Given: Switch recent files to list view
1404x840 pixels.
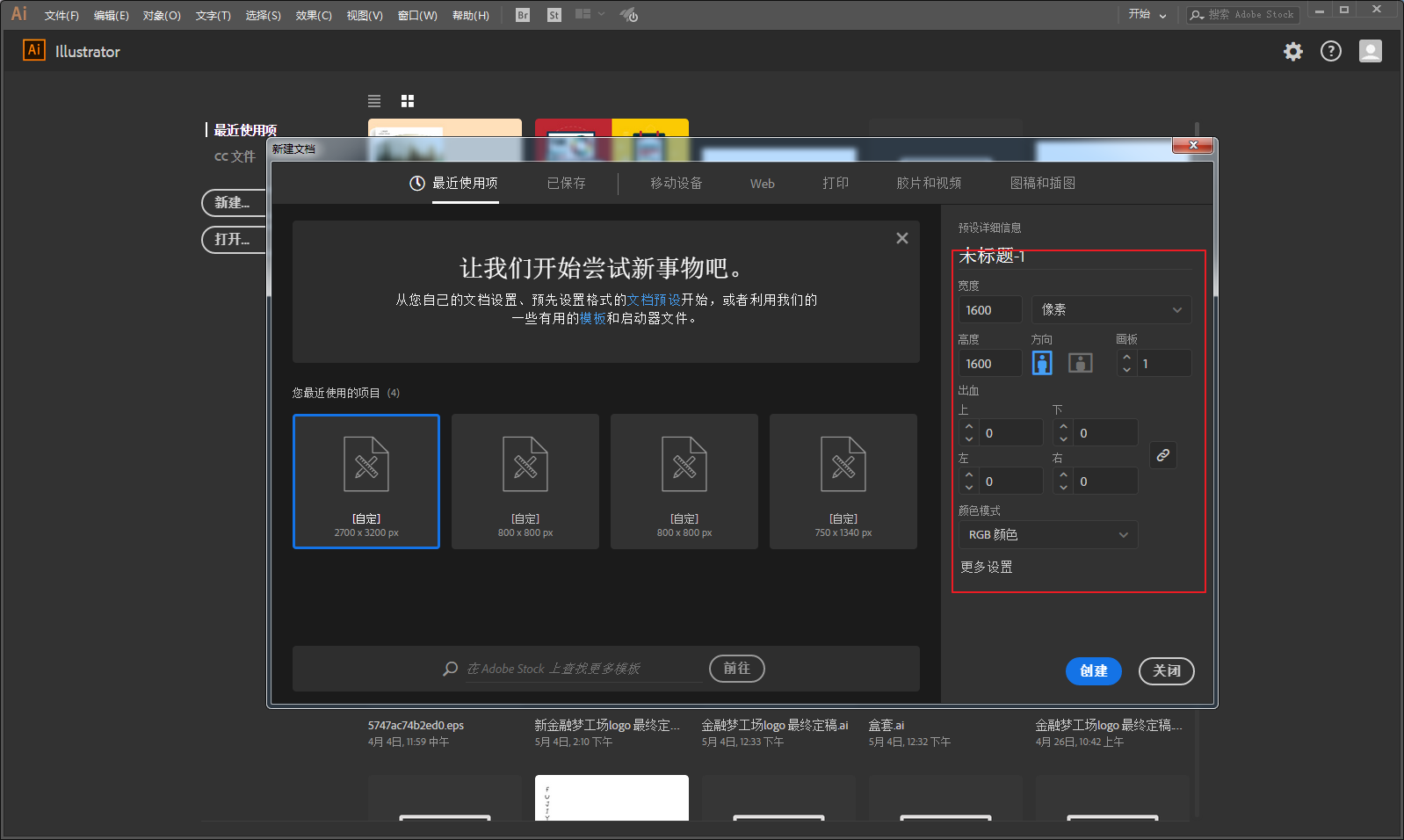Looking at the screenshot, I should [374, 101].
